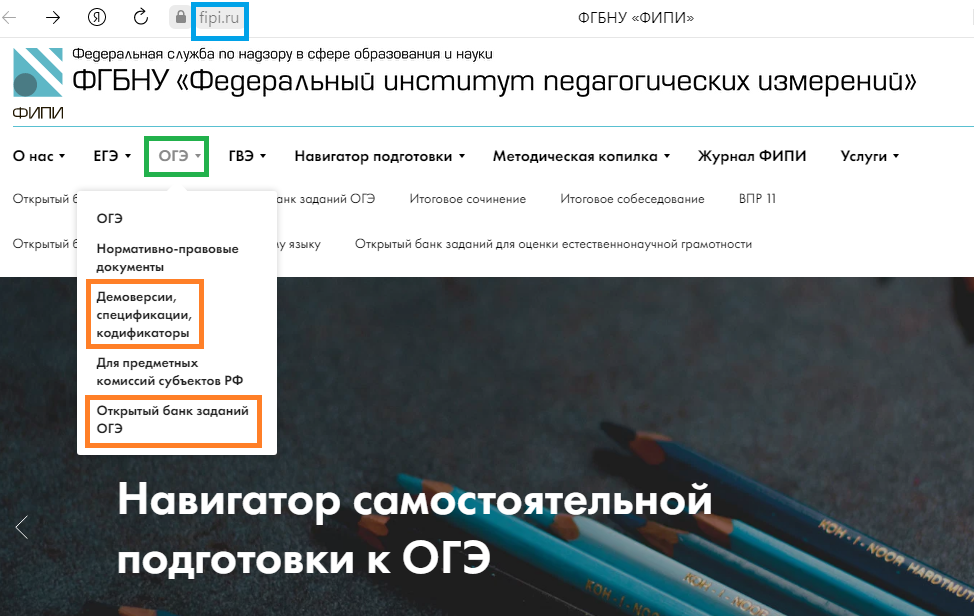Open the Yandex home button
Viewport: 974px width, 616px height.
(96, 17)
